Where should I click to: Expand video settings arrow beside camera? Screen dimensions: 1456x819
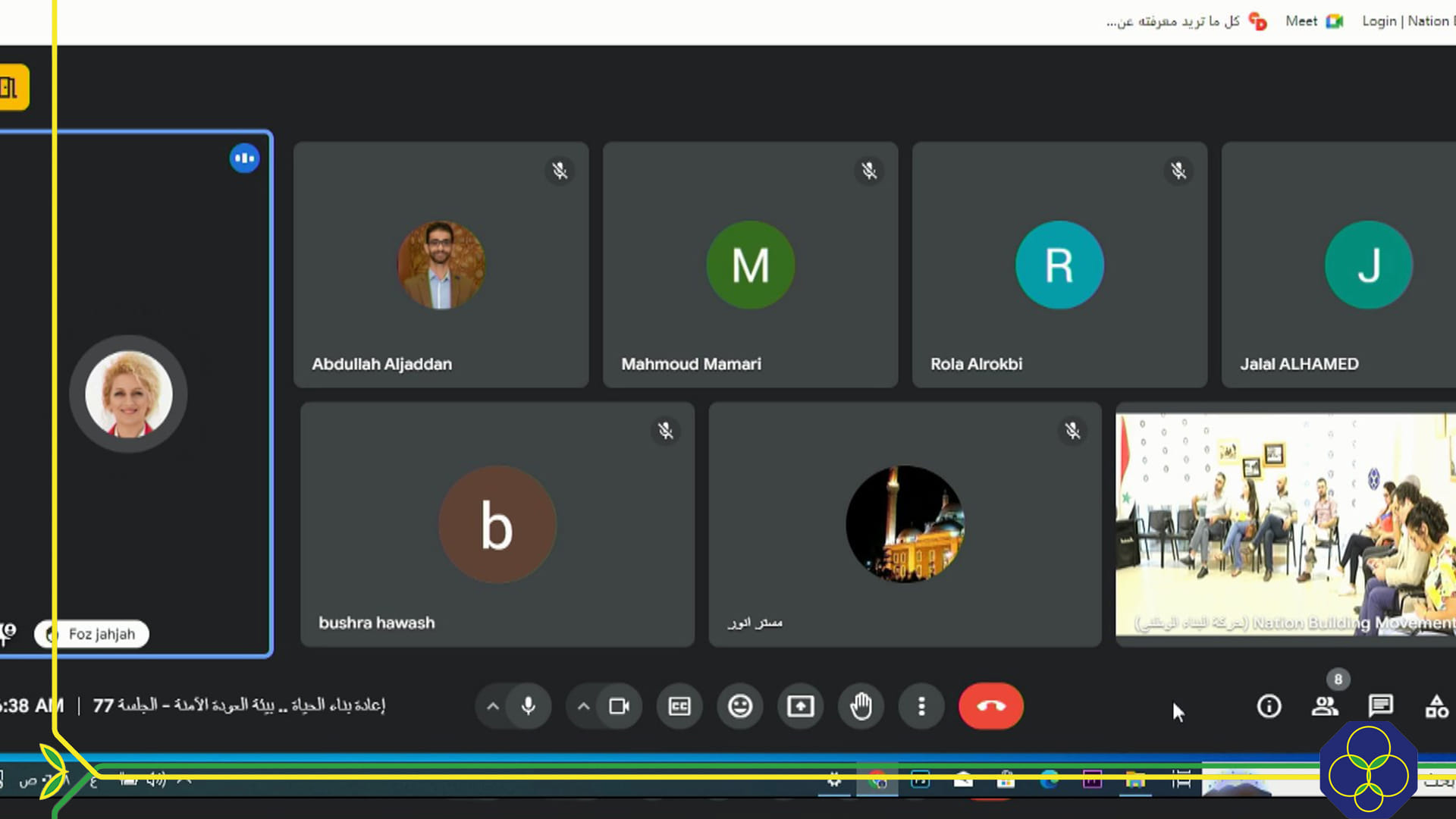click(583, 706)
